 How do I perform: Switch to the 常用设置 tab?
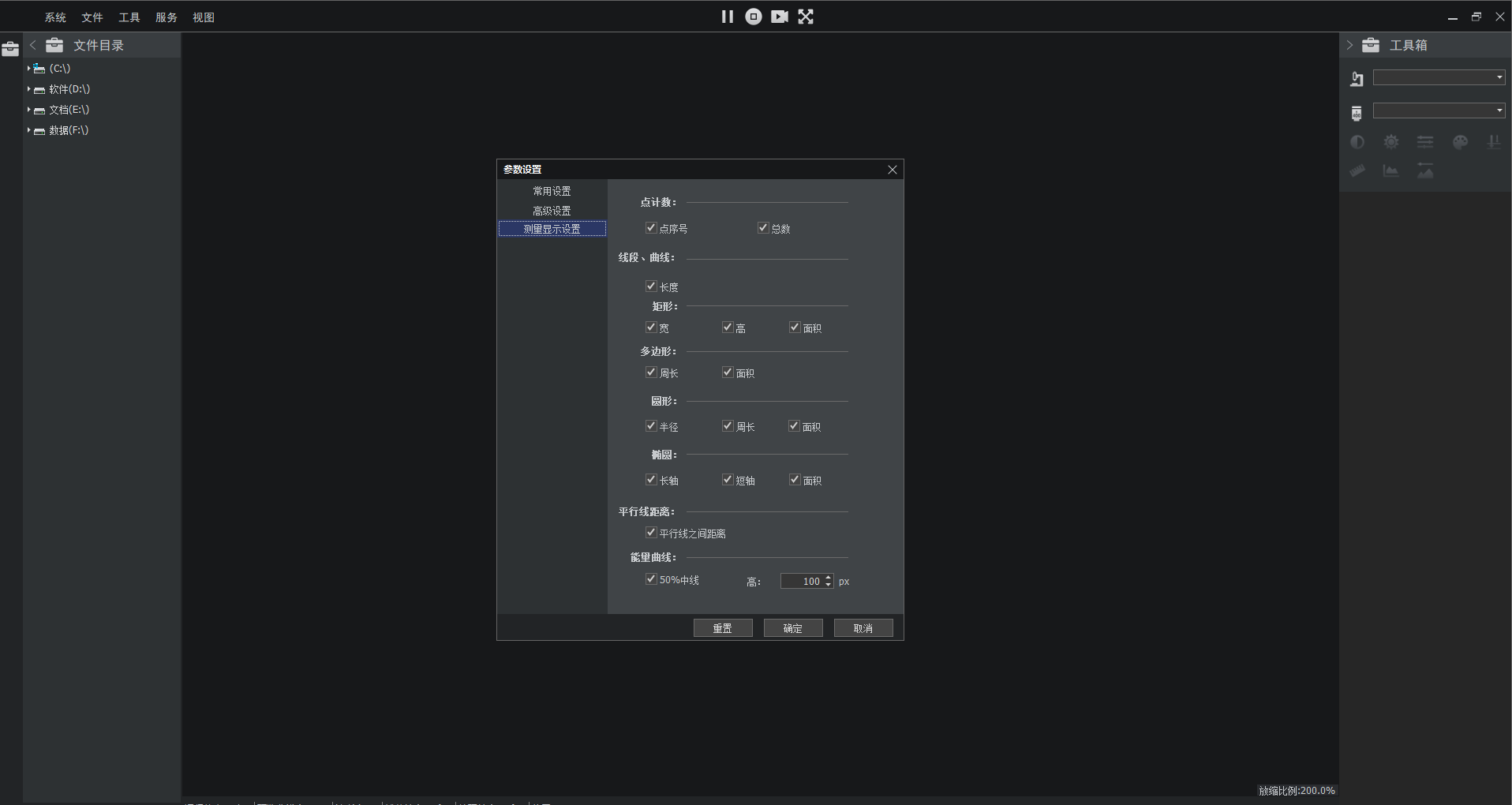click(552, 191)
